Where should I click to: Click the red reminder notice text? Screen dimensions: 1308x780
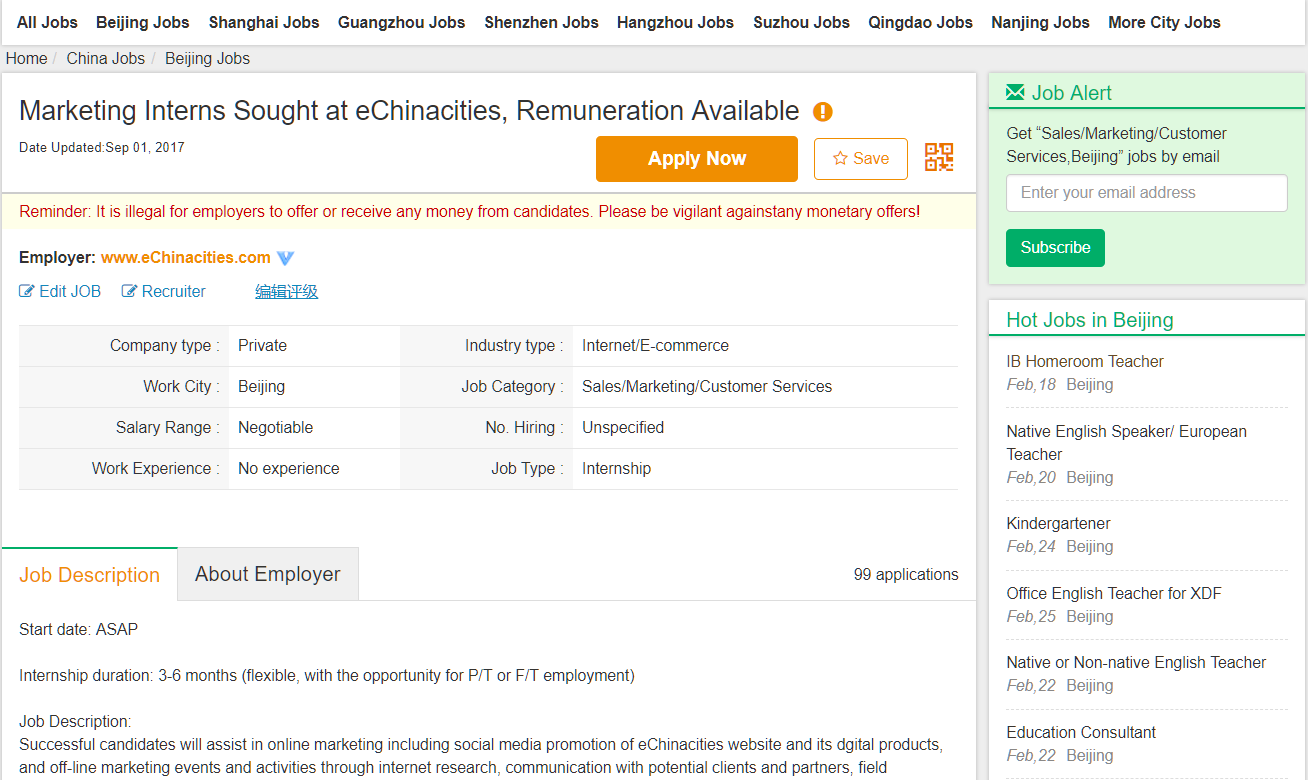[469, 212]
